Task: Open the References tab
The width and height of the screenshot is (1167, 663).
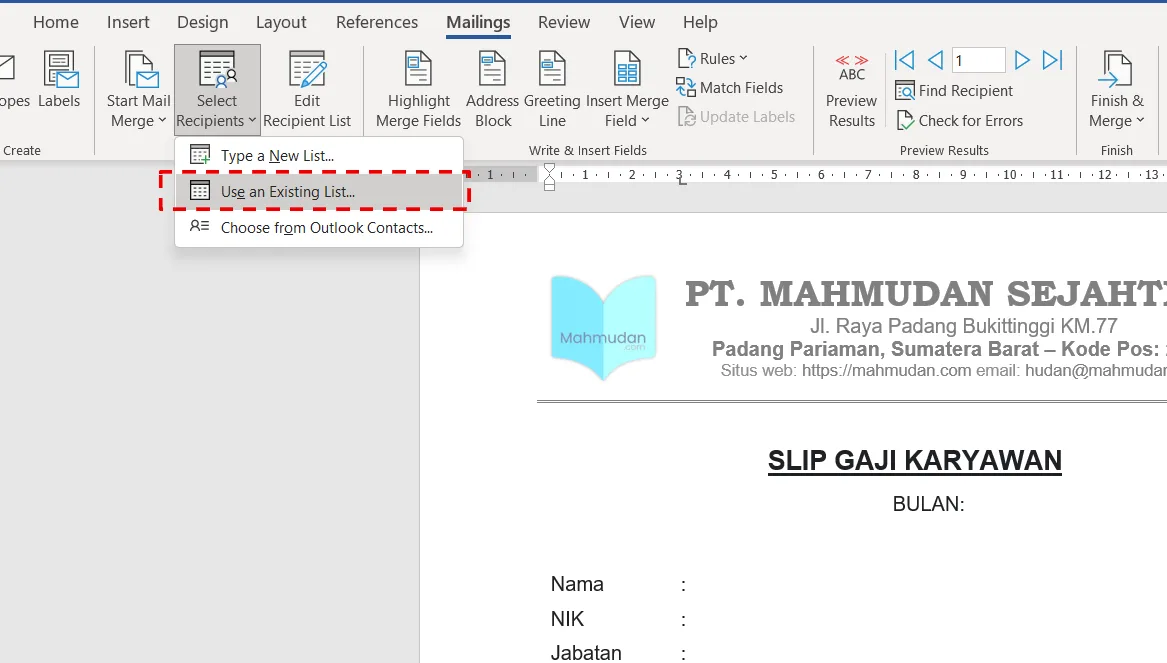Action: point(377,22)
